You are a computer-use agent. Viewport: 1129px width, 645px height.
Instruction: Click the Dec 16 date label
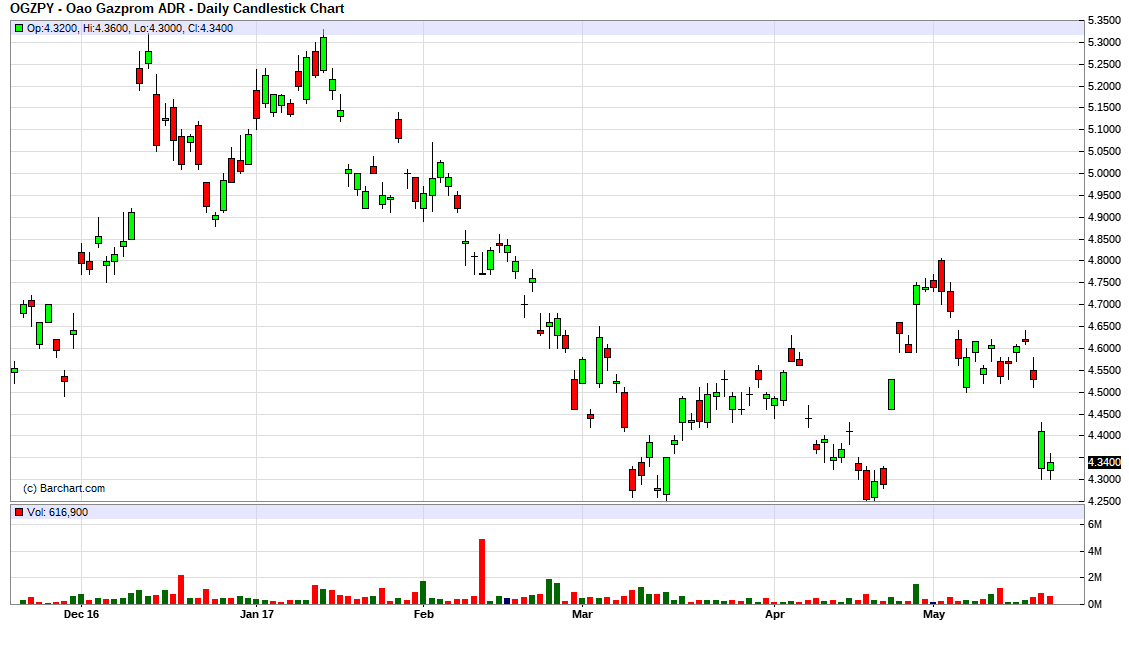click(81, 614)
